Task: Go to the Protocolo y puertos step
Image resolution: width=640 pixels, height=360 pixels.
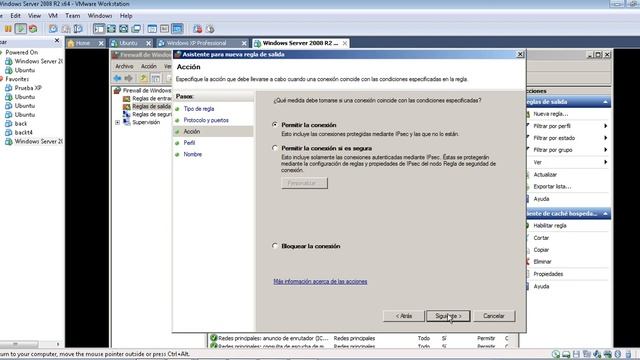Action: (206, 120)
